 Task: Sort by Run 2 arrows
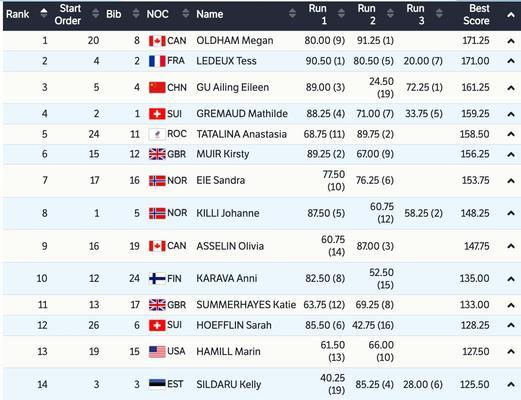coord(390,14)
